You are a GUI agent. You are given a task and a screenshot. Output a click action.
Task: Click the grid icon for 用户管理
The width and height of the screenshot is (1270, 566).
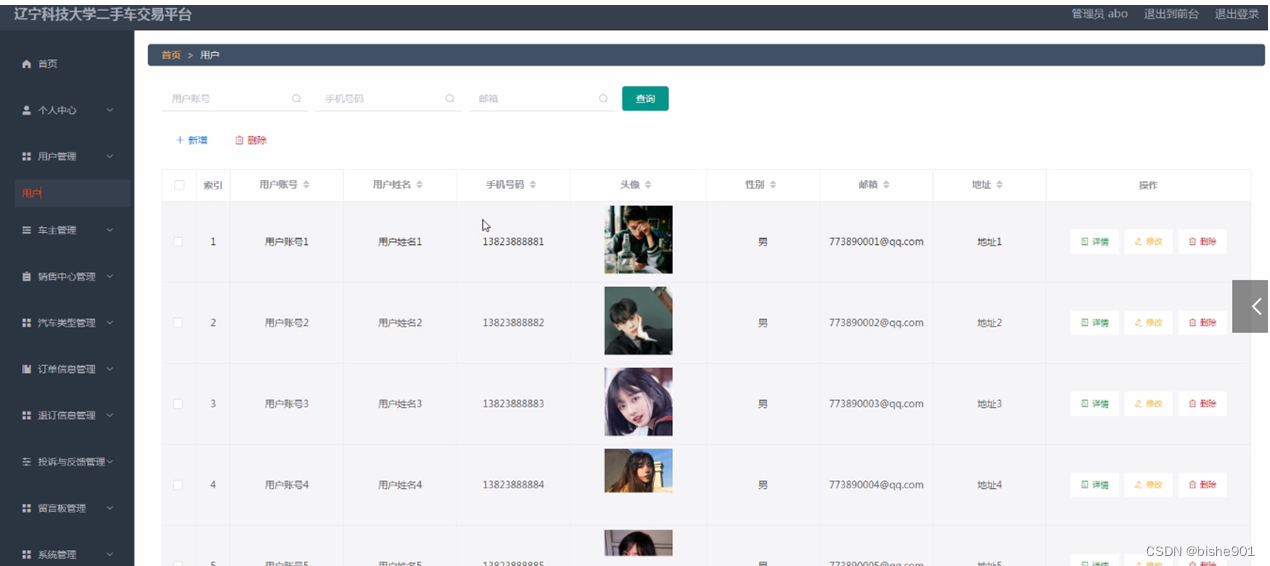pos(27,157)
